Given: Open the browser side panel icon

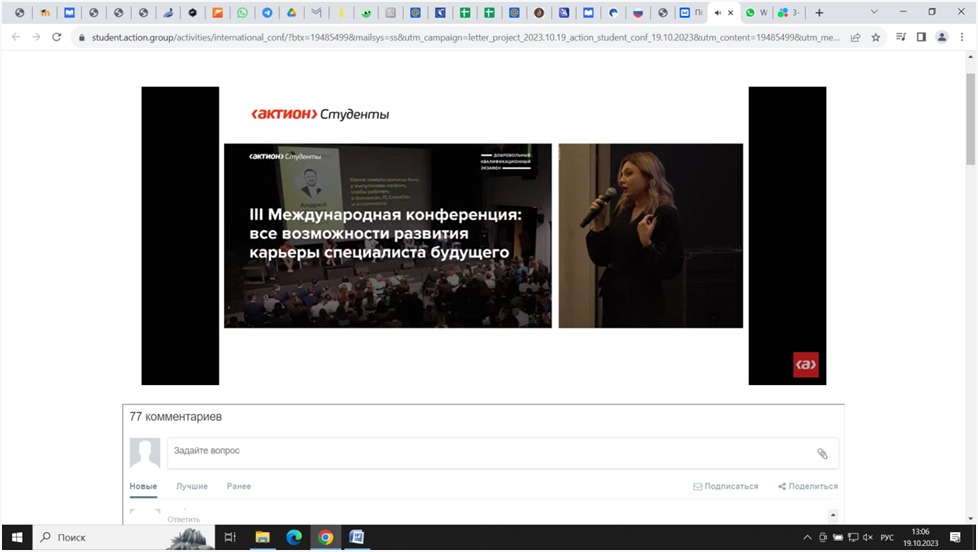Looking at the screenshot, I should (x=921, y=37).
